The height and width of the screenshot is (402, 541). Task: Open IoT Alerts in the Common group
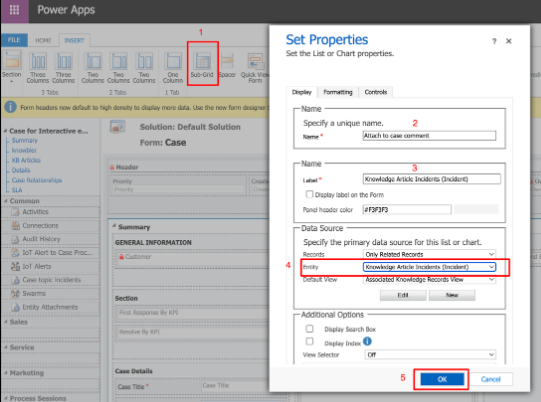31,266
